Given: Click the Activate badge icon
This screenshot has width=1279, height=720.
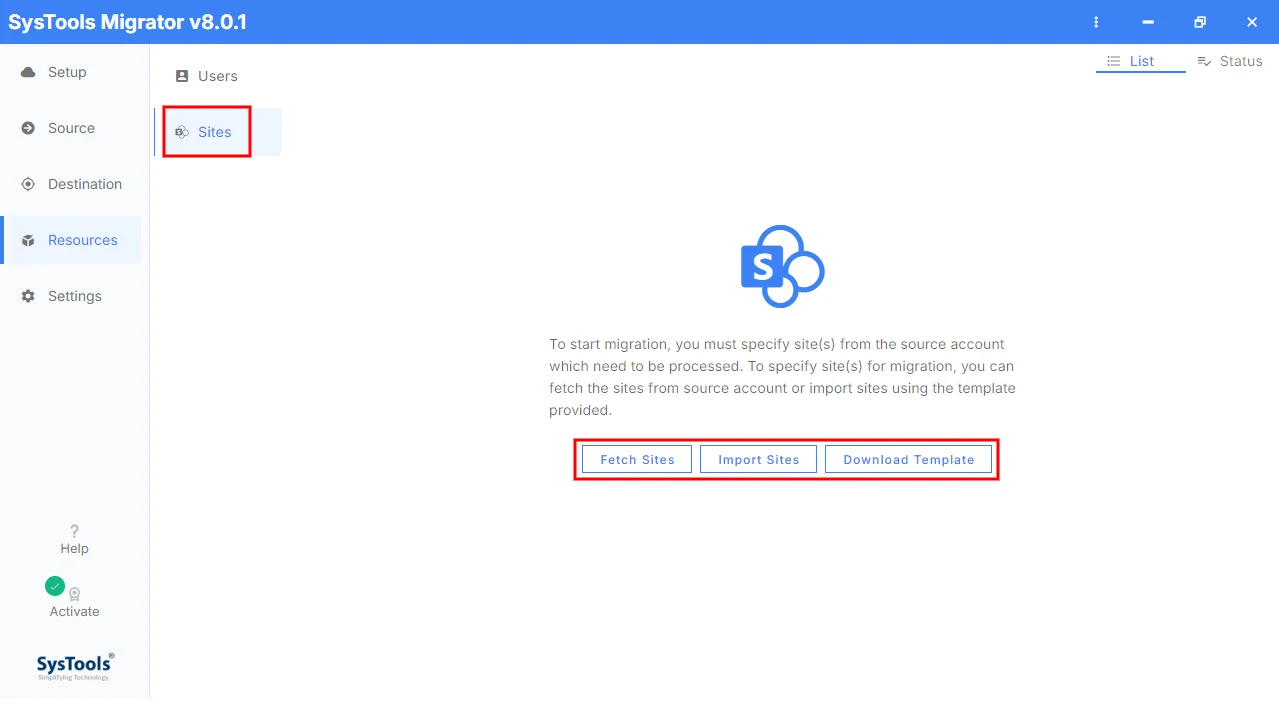Looking at the screenshot, I should pos(74,594).
